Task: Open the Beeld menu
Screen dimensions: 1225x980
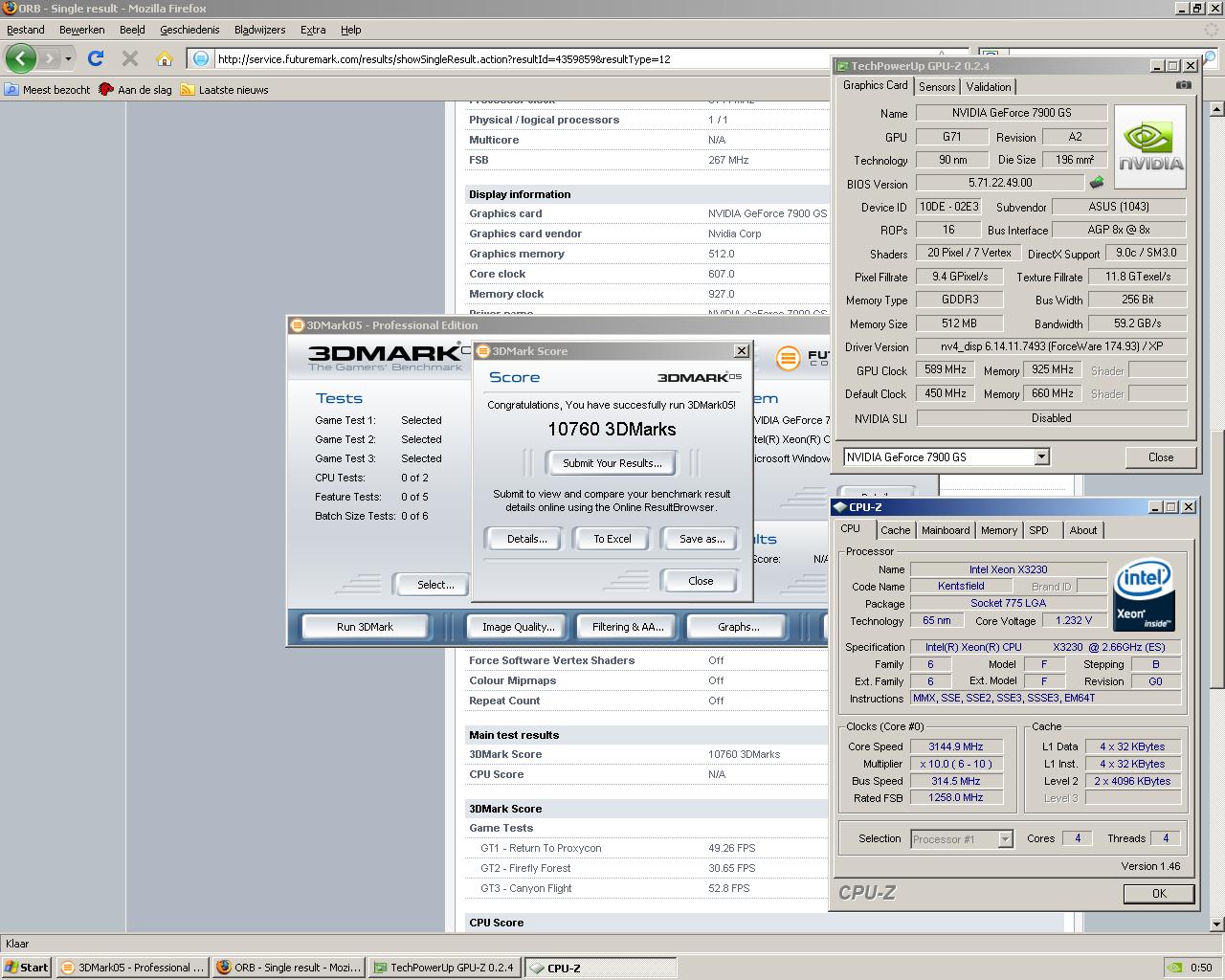Action: pyautogui.click(x=132, y=30)
